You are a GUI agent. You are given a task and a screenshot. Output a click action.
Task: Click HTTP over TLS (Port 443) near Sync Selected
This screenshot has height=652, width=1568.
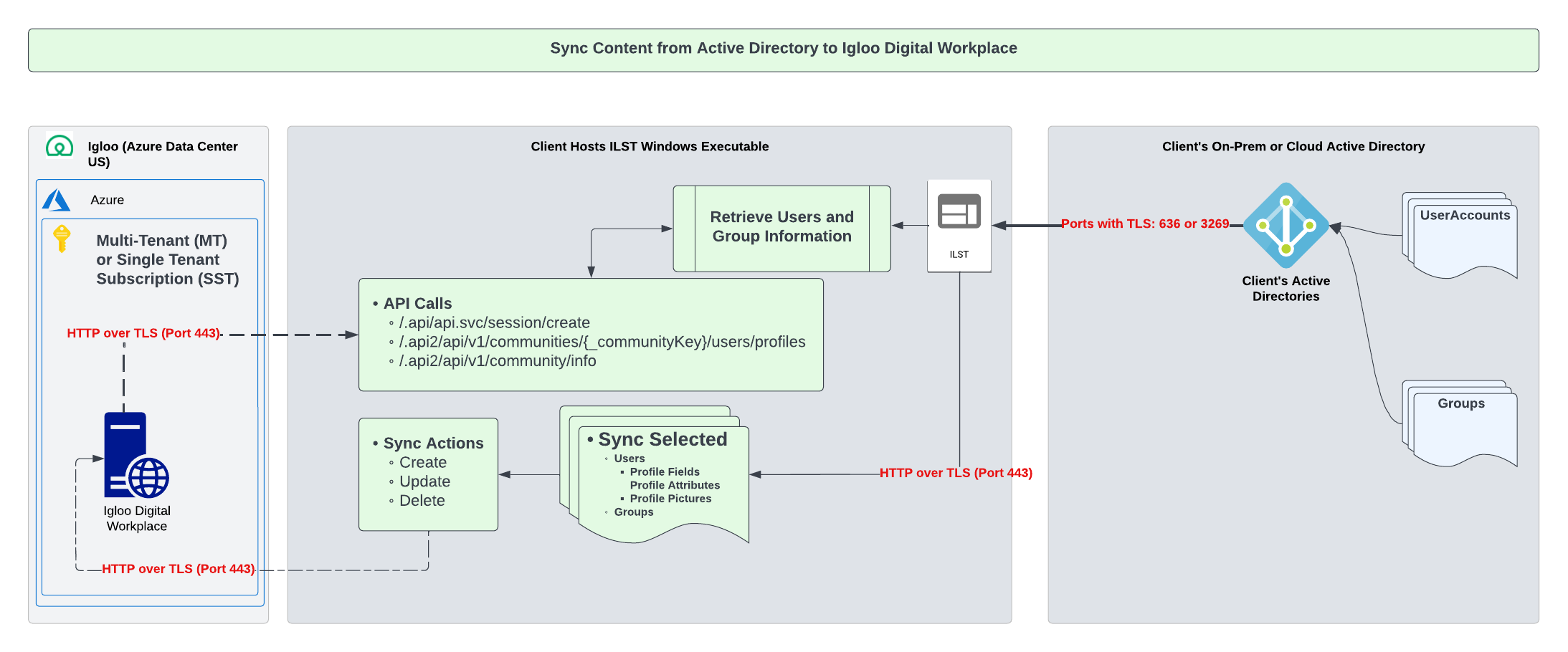click(956, 473)
